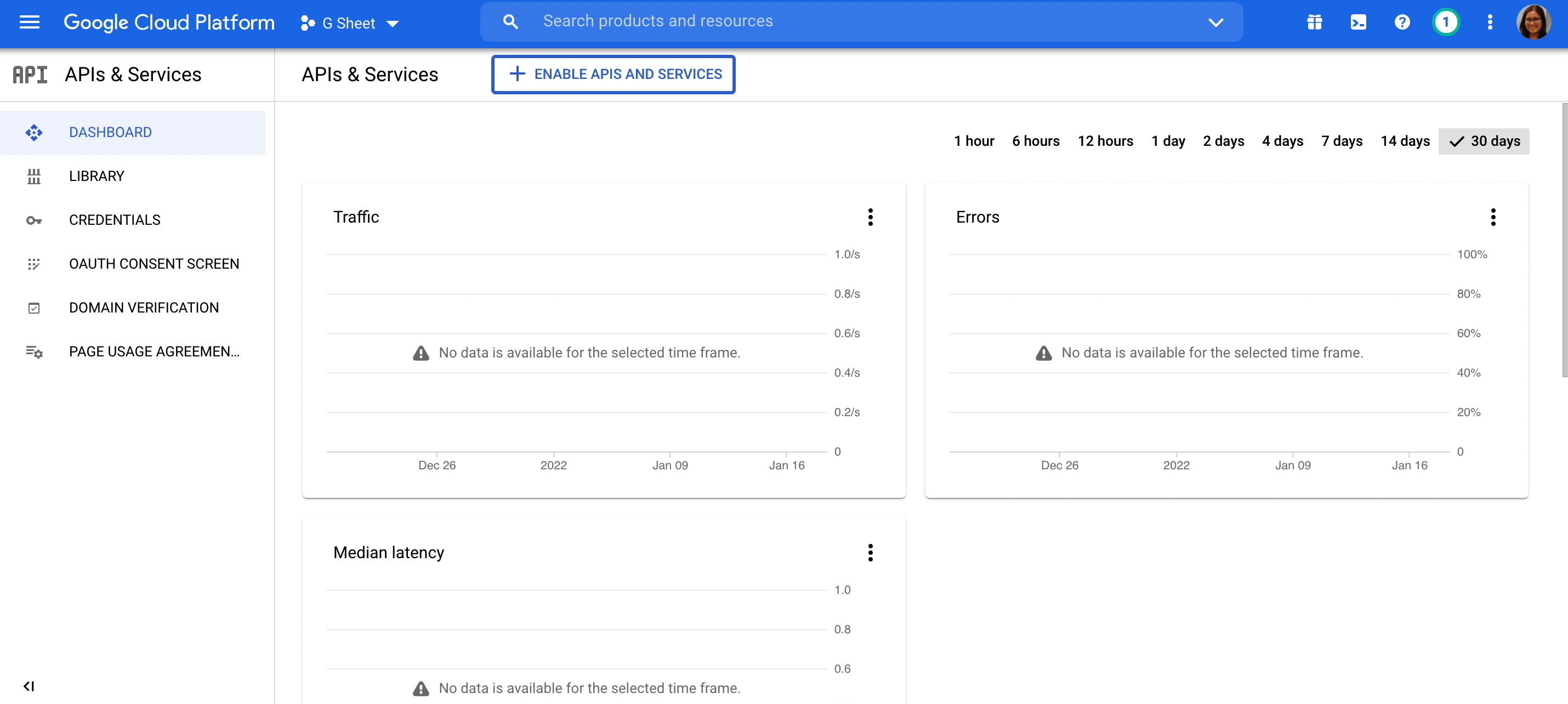Click the 1.0/s axis label in Traffic chart
1568x704 pixels.
tap(847, 254)
